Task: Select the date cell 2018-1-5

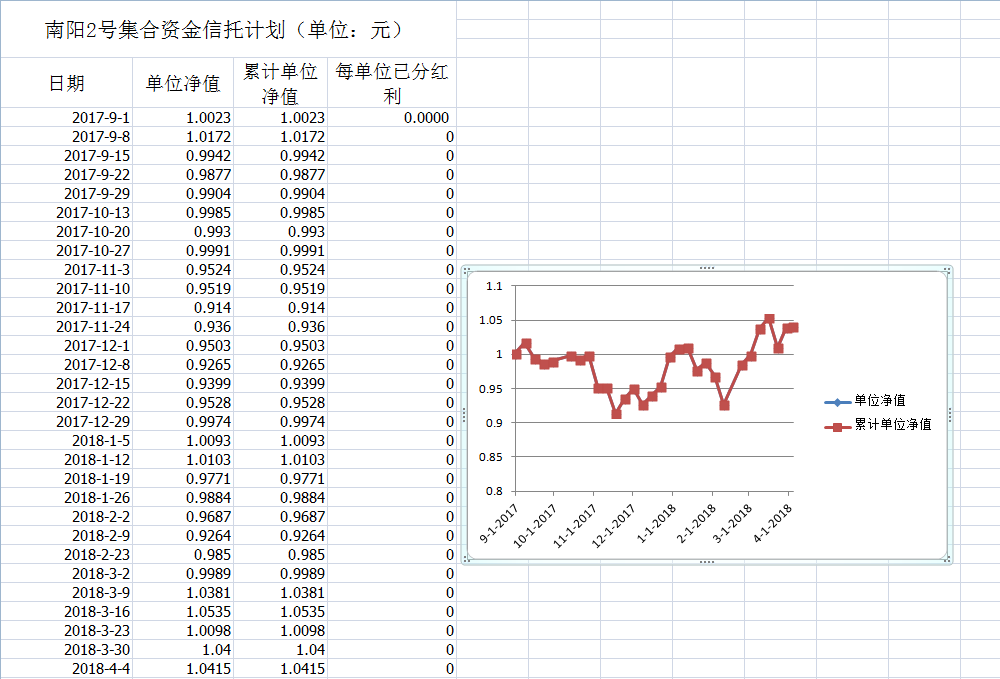Action: (101, 441)
